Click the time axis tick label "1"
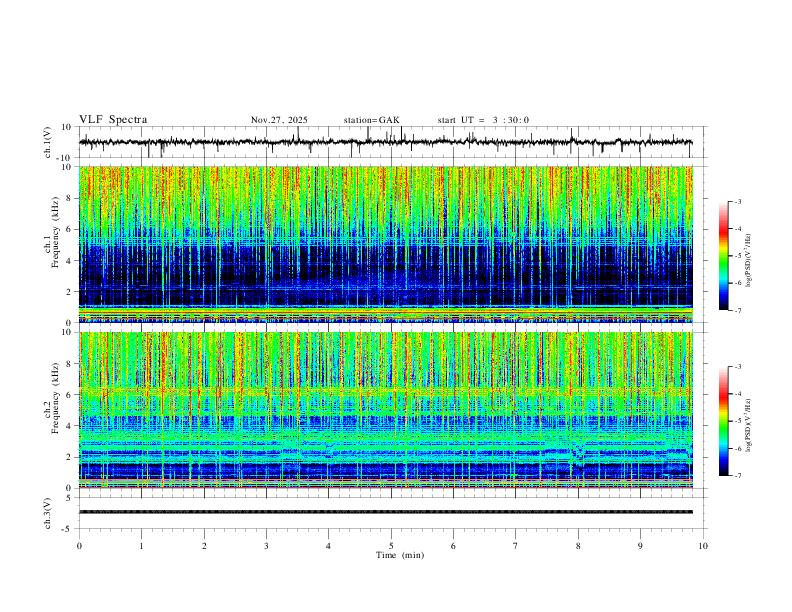This screenshot has width=792, height=612. point(141,546)
